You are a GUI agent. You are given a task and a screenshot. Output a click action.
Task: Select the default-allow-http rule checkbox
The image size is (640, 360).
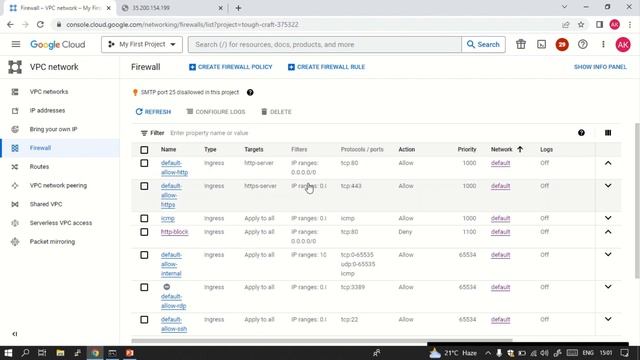click(144, 163)
